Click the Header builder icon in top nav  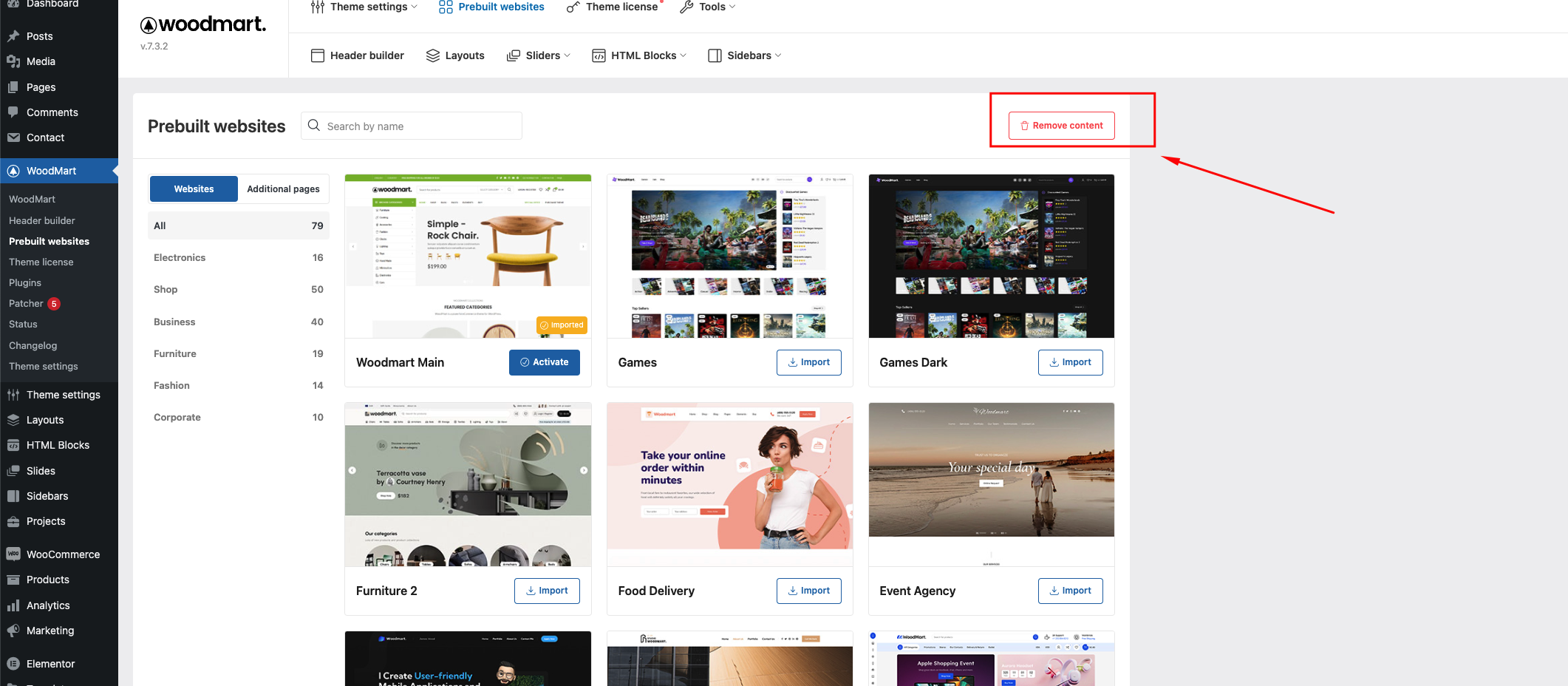pos(318,55)
